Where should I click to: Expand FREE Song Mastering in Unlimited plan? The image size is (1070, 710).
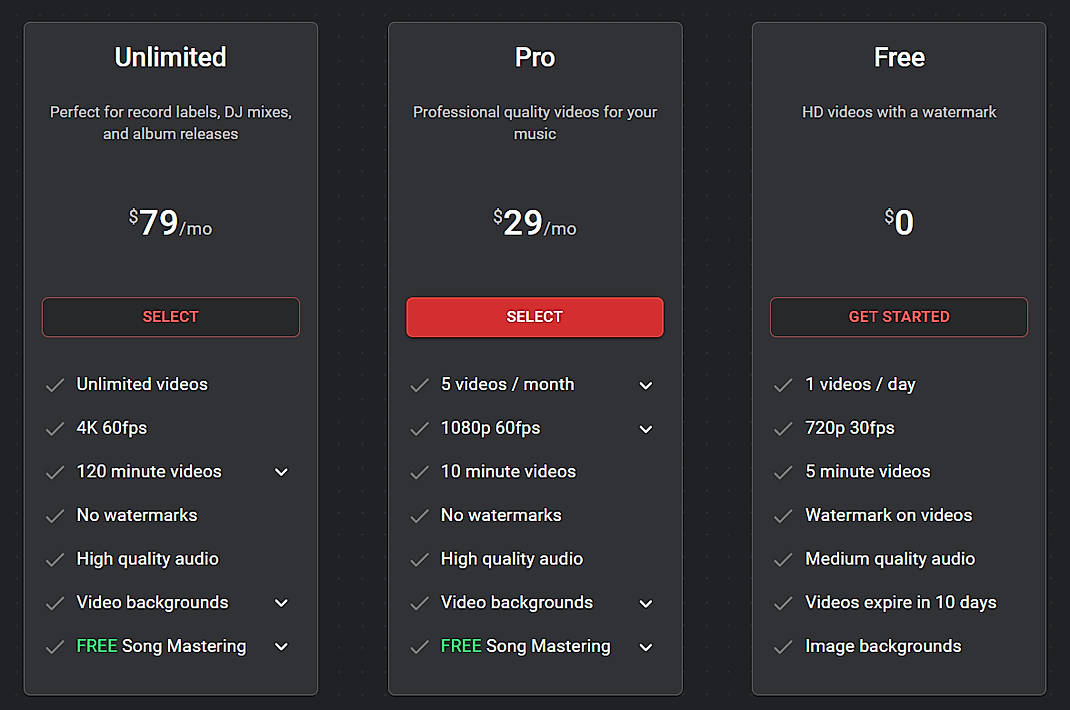tap(281, 647)
